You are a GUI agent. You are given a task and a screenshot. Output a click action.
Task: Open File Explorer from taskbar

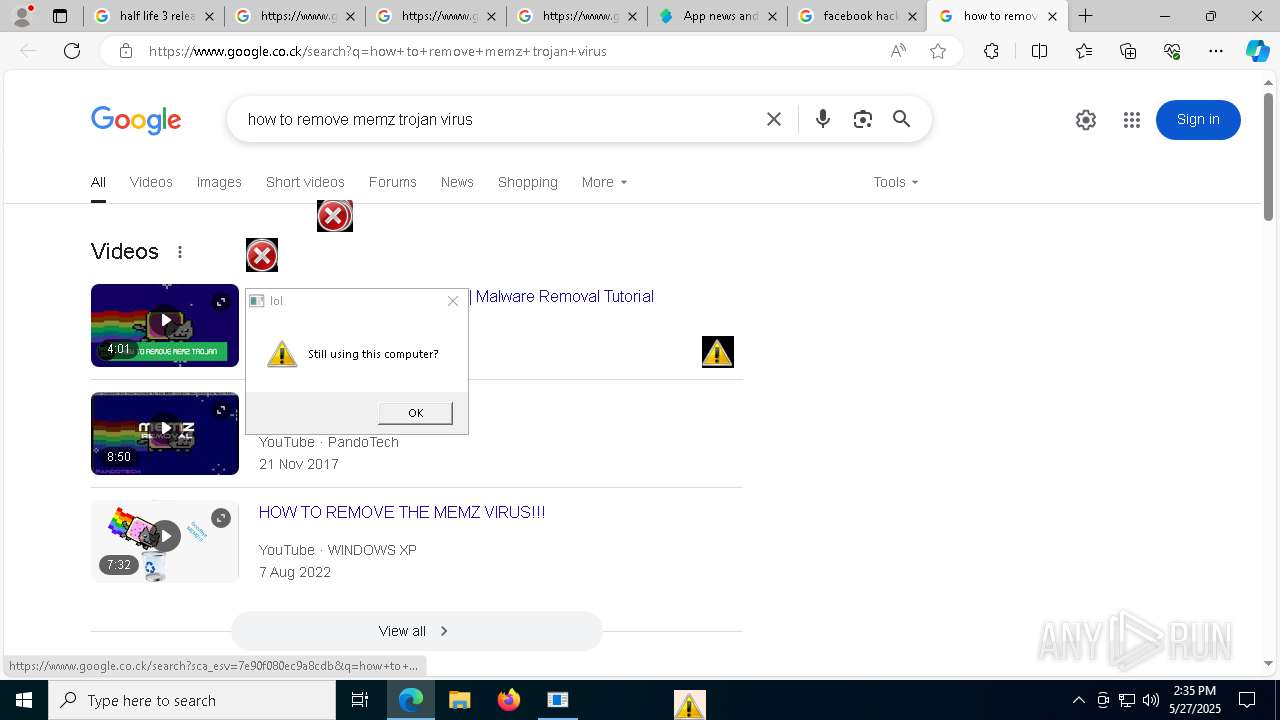[x=460, y=700]
